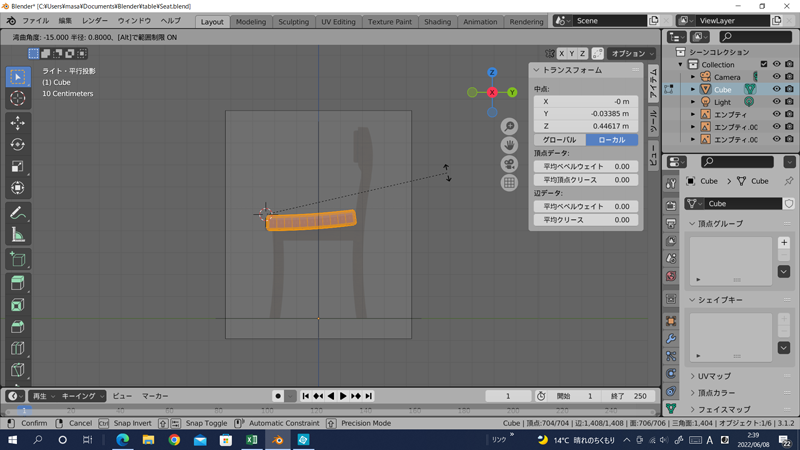Click the pan view hand icon
Screen dimensions: 800x450
coord(509,145)
